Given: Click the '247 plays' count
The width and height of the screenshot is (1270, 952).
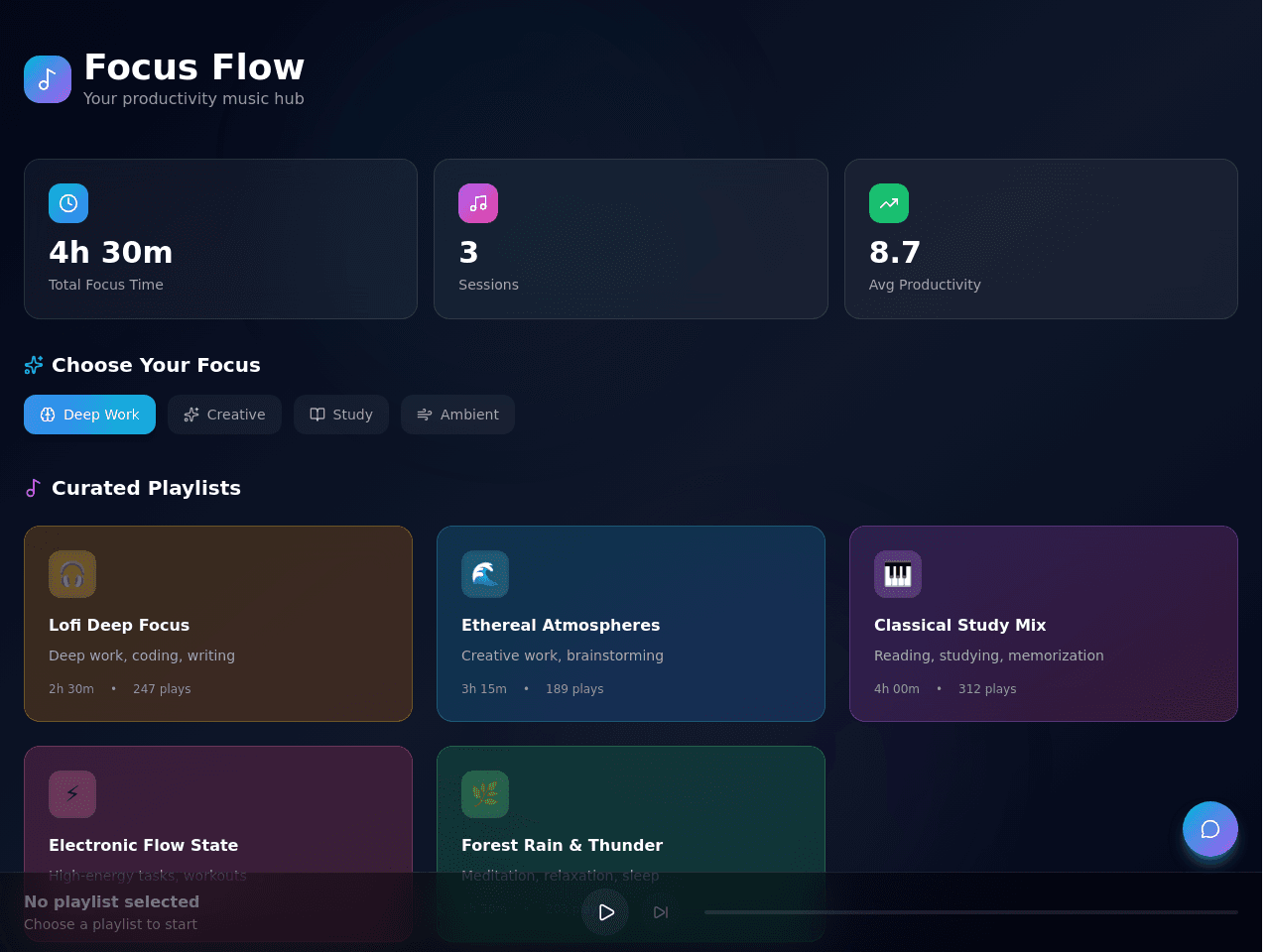Looking at the screenshot, I should click(x=162, y=689).
